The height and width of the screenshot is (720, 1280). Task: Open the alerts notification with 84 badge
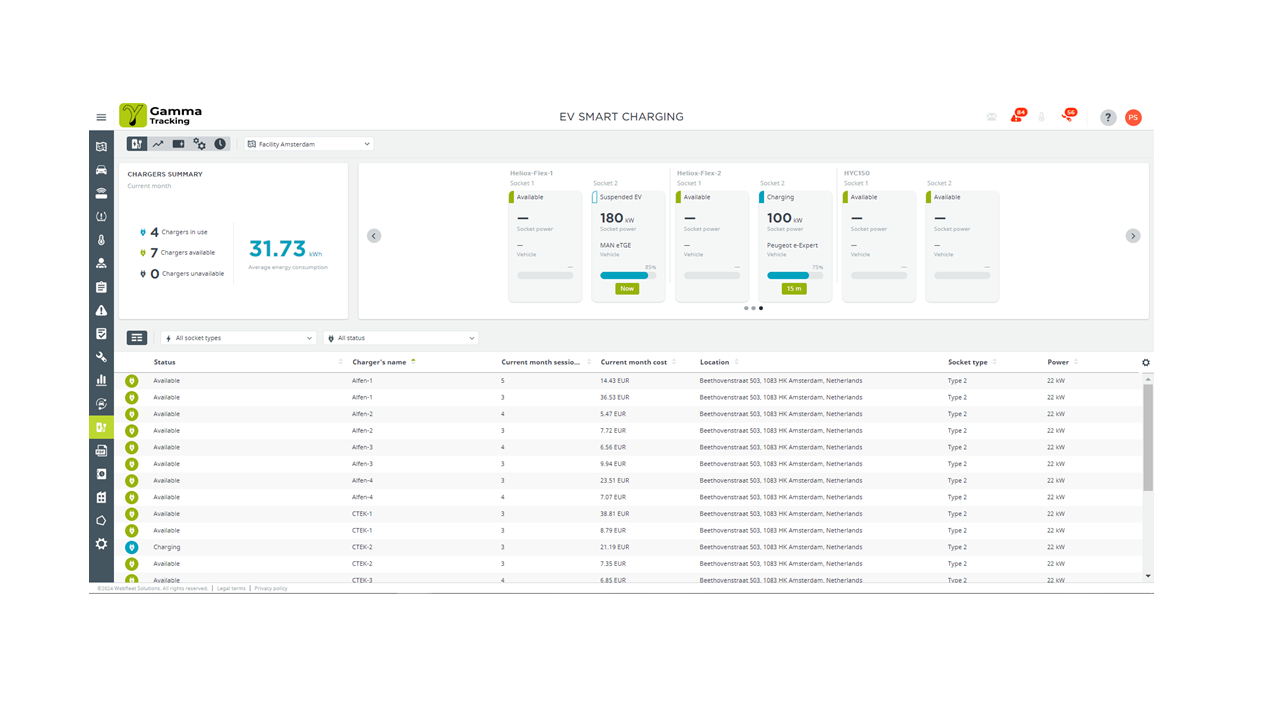pyautogui.click(x=1017, y=117)
